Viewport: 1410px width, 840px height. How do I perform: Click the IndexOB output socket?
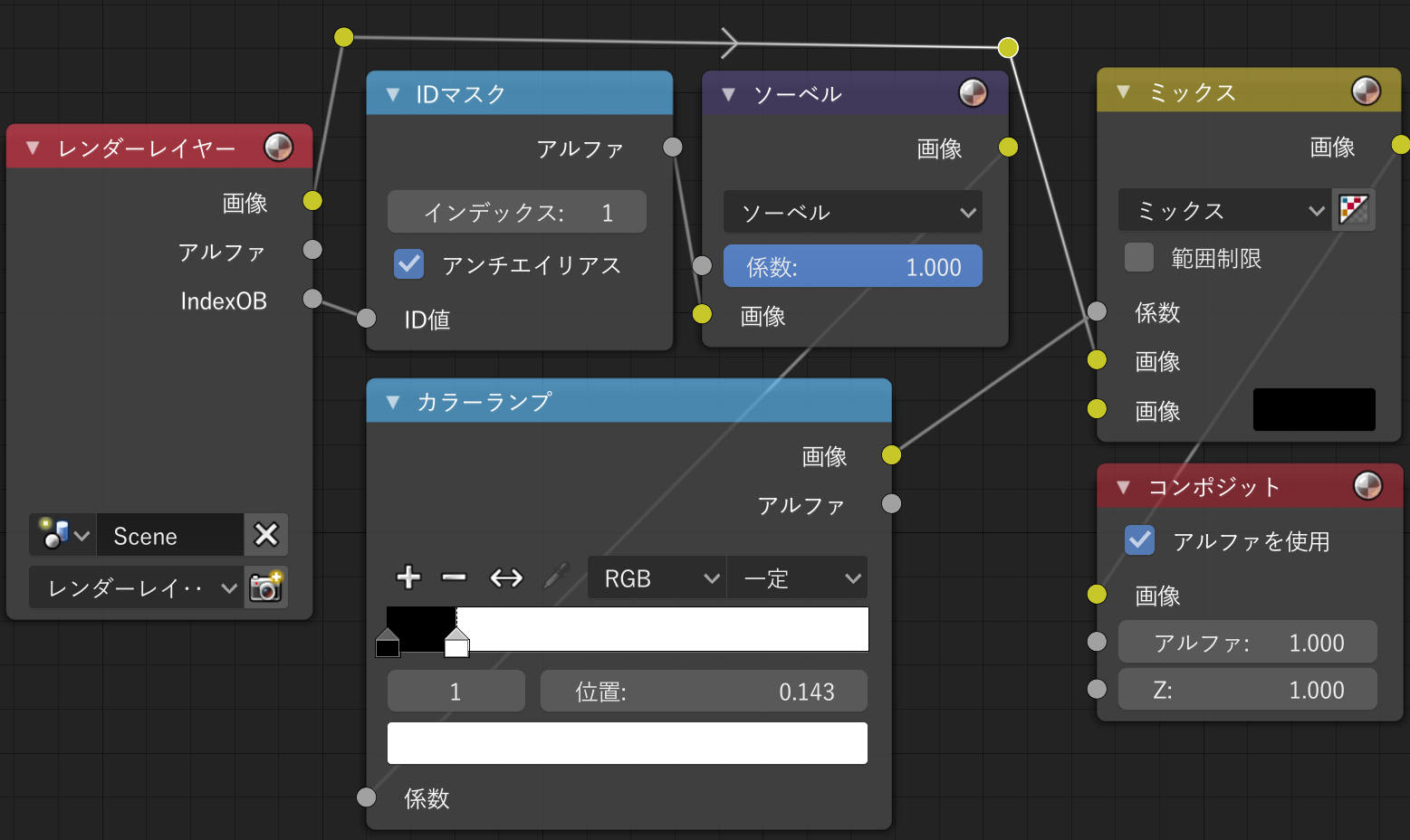click(312, 298)
